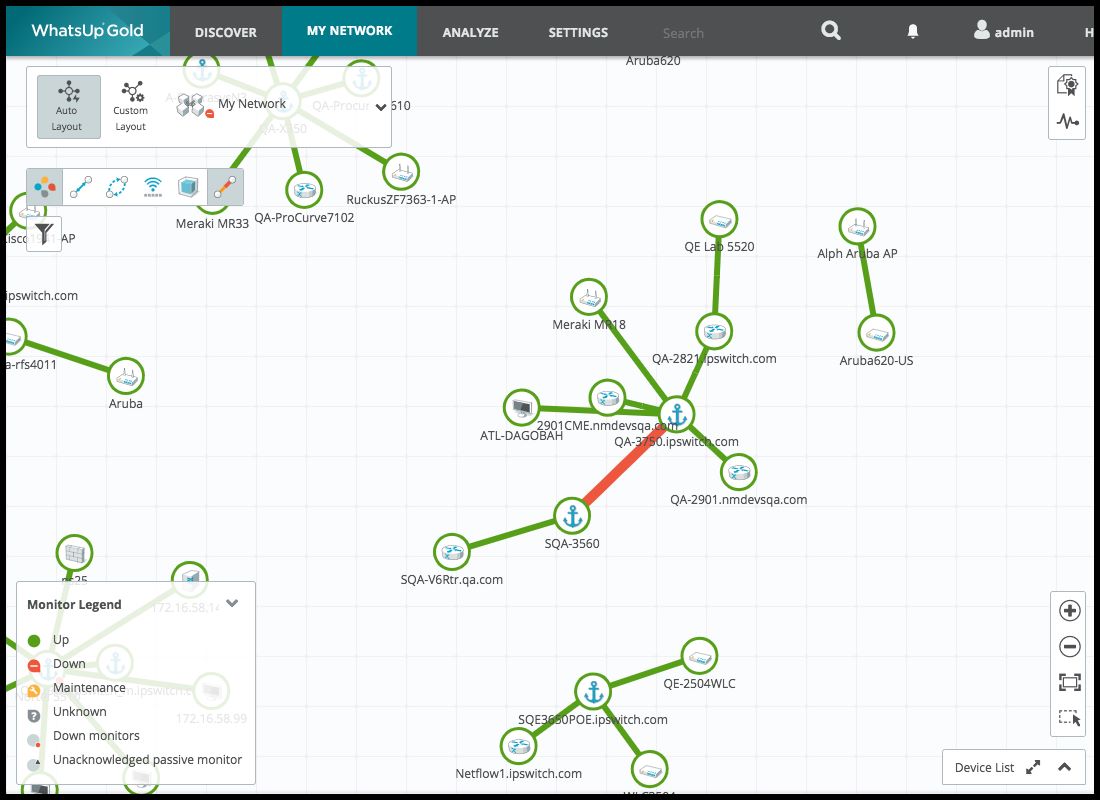The height and width of the screenshot is (800, 1100).
Task: Click the fit-to-screen map control
Action: pyautogui.click(x=1069, y=682)
